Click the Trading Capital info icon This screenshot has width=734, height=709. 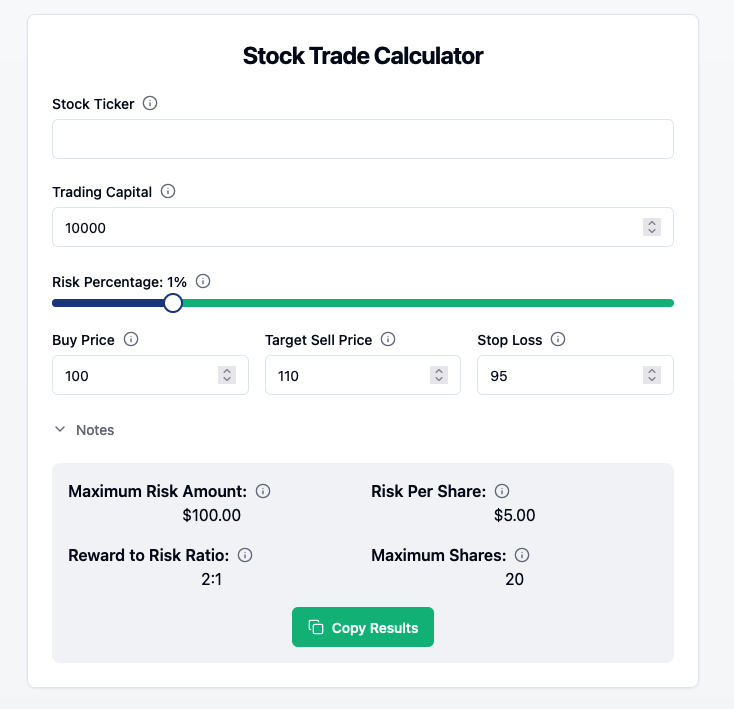168,191
